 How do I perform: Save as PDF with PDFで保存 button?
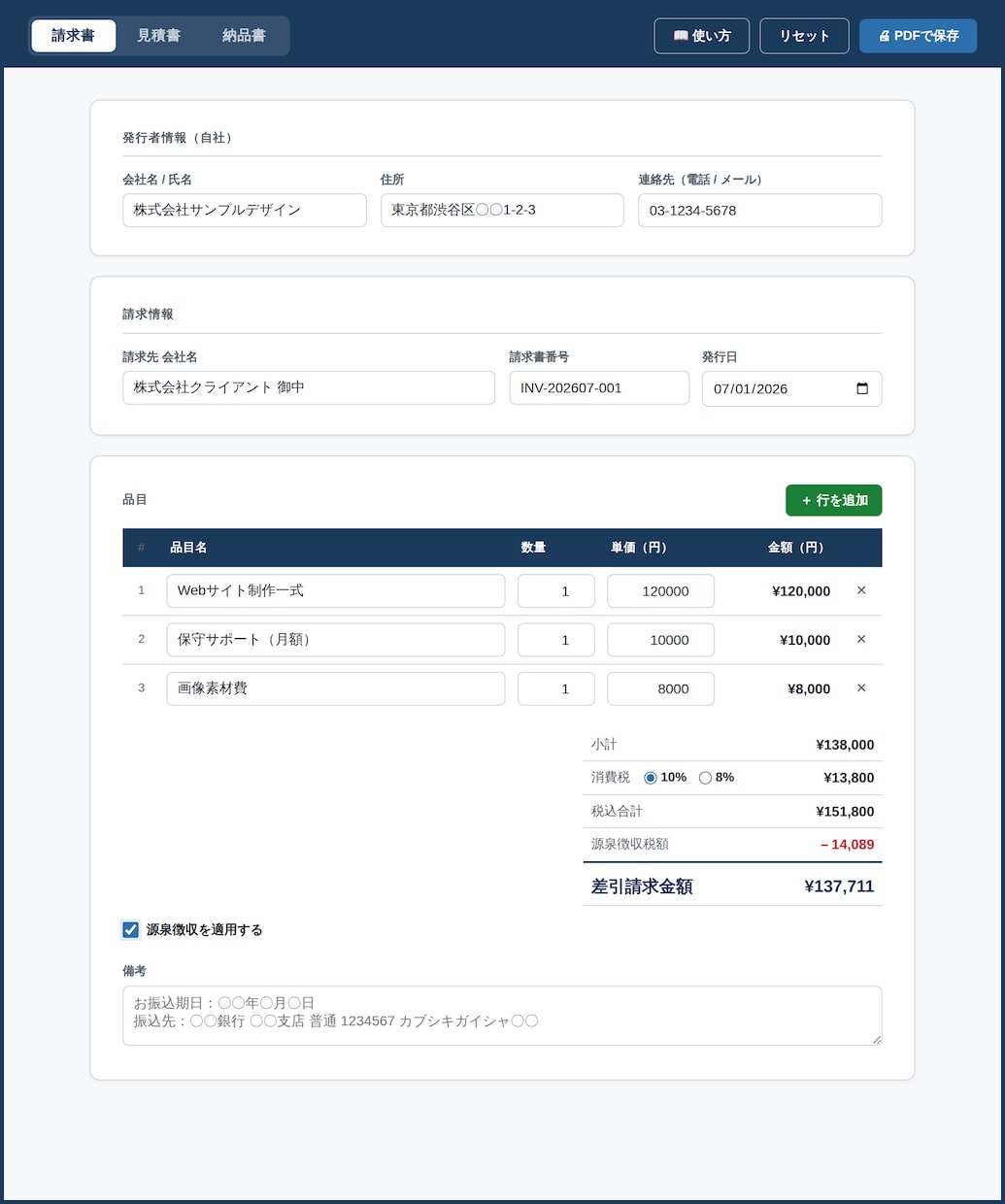pos(918,36)
